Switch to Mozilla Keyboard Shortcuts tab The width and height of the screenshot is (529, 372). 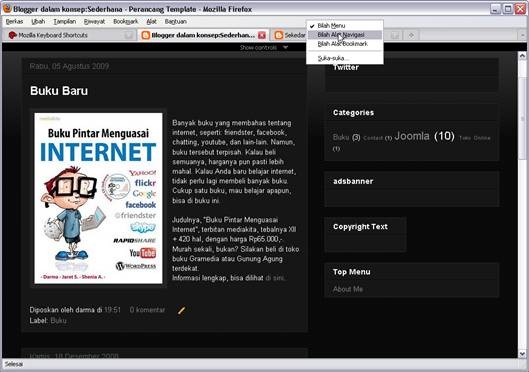click(x=69, y=35)
